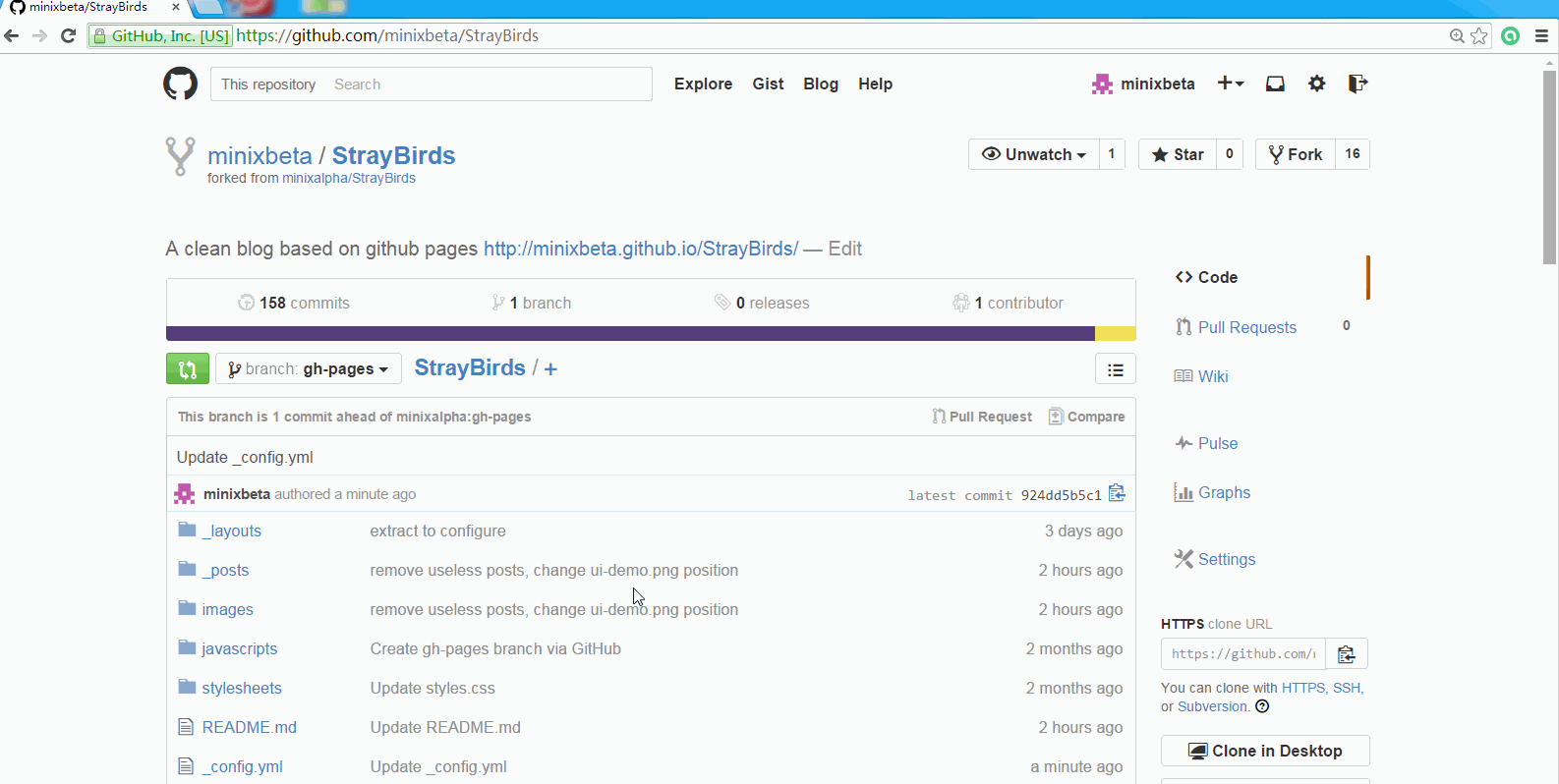Bookmark page with the star icon
Screen dimensions: 1559x784
click(1479, 36)
